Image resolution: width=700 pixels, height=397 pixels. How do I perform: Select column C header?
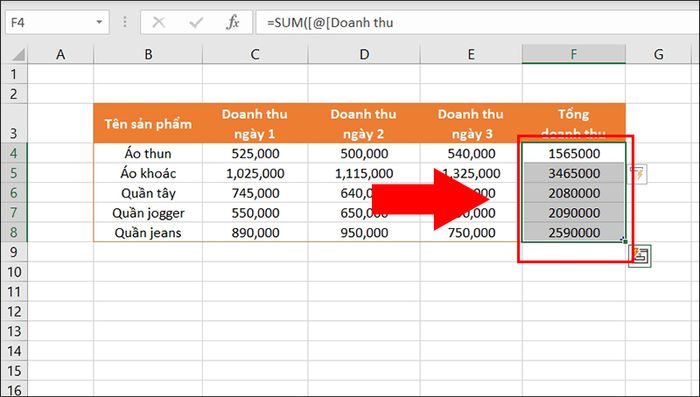(x=255, y=54)
